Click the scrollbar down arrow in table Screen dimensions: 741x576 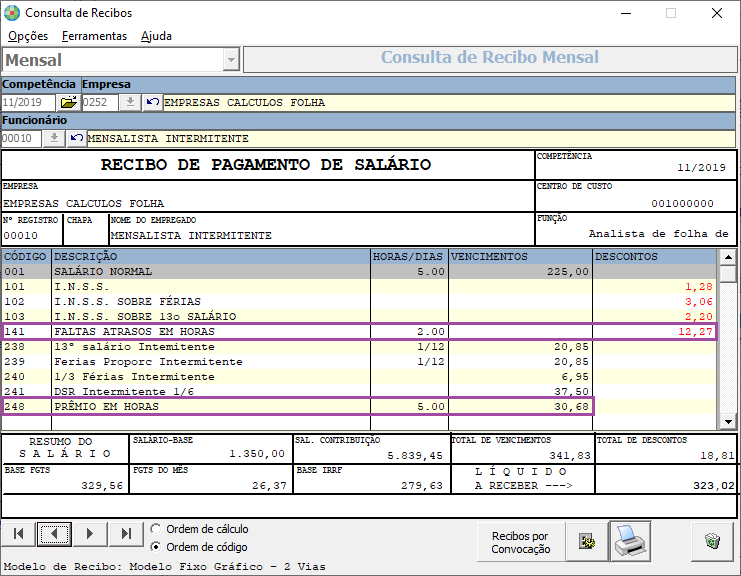(728, 421)
